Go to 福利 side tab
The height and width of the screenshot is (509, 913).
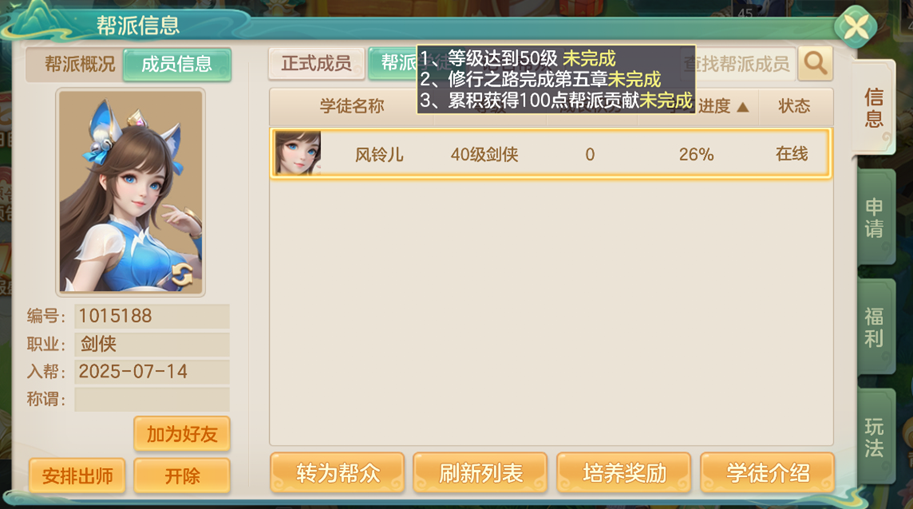[874, 327]
